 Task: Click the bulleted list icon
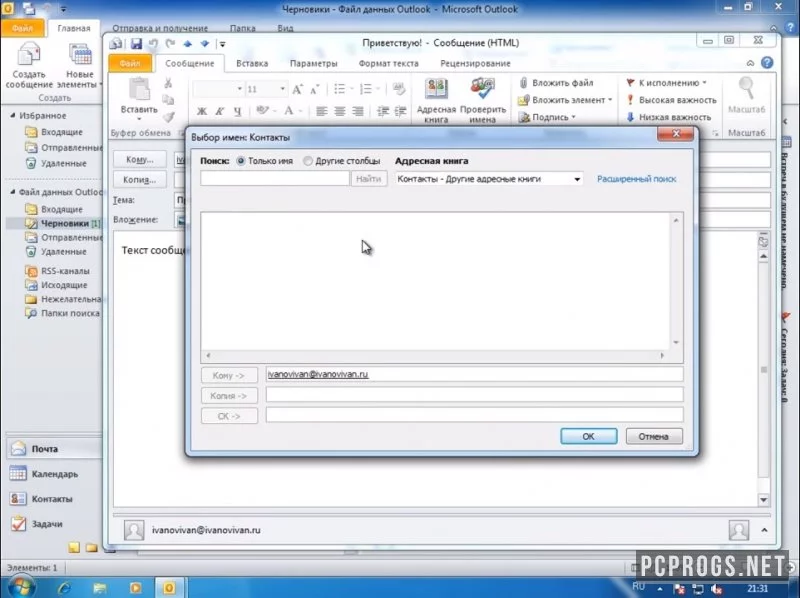pos(339,89)
